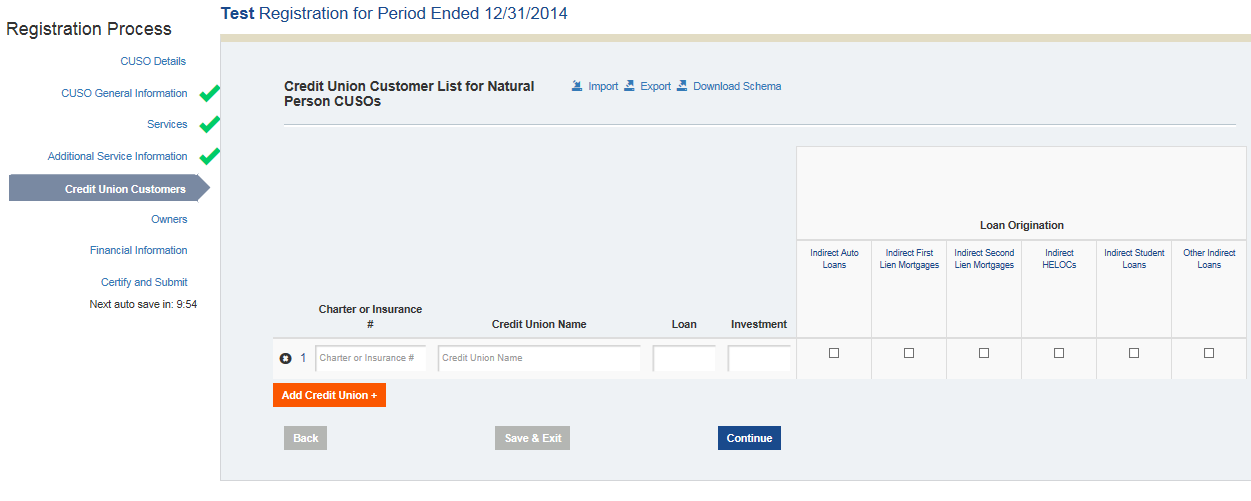The height and width of the screenshot is (501, 1251).
Task: Click the Download Schema icon
Action: pyautogui.click(x=682, y=86)
